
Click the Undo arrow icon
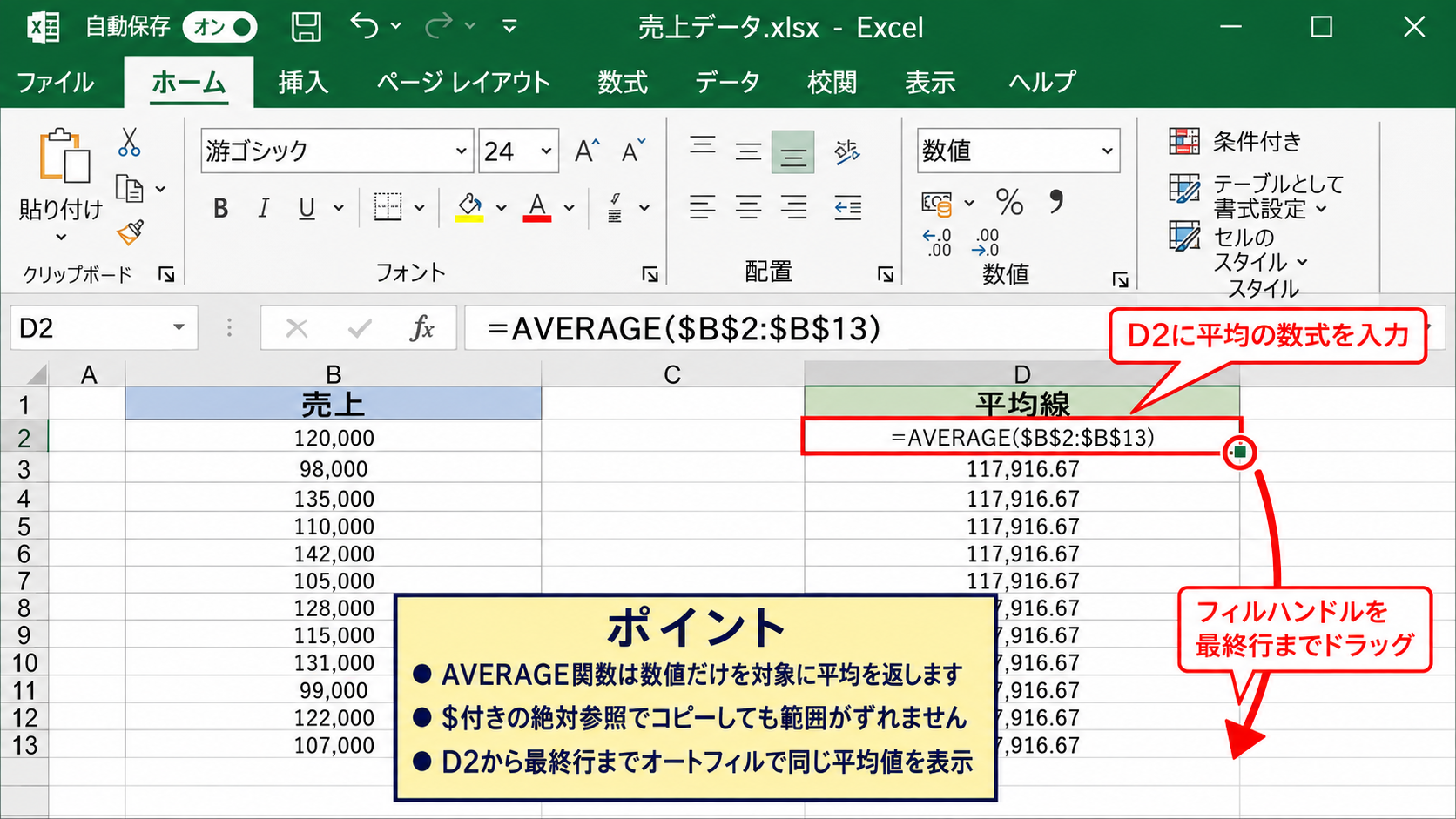coord(365,26)
